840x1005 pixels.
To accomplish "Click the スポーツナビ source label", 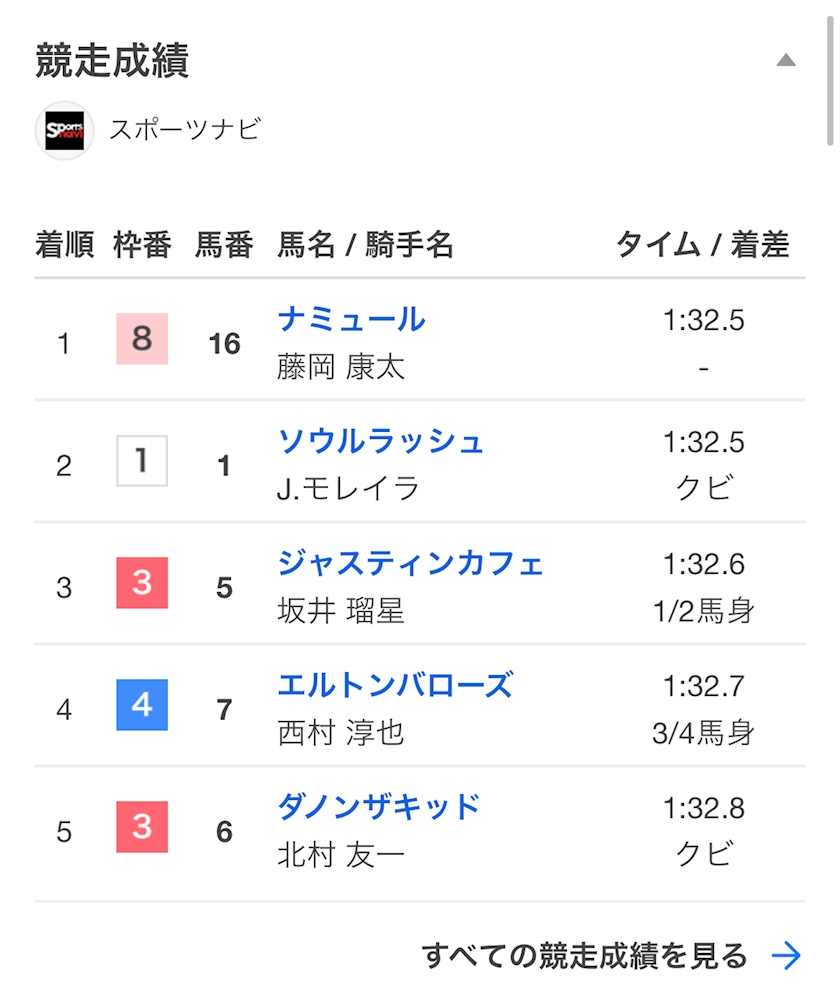I will (185, 130).
